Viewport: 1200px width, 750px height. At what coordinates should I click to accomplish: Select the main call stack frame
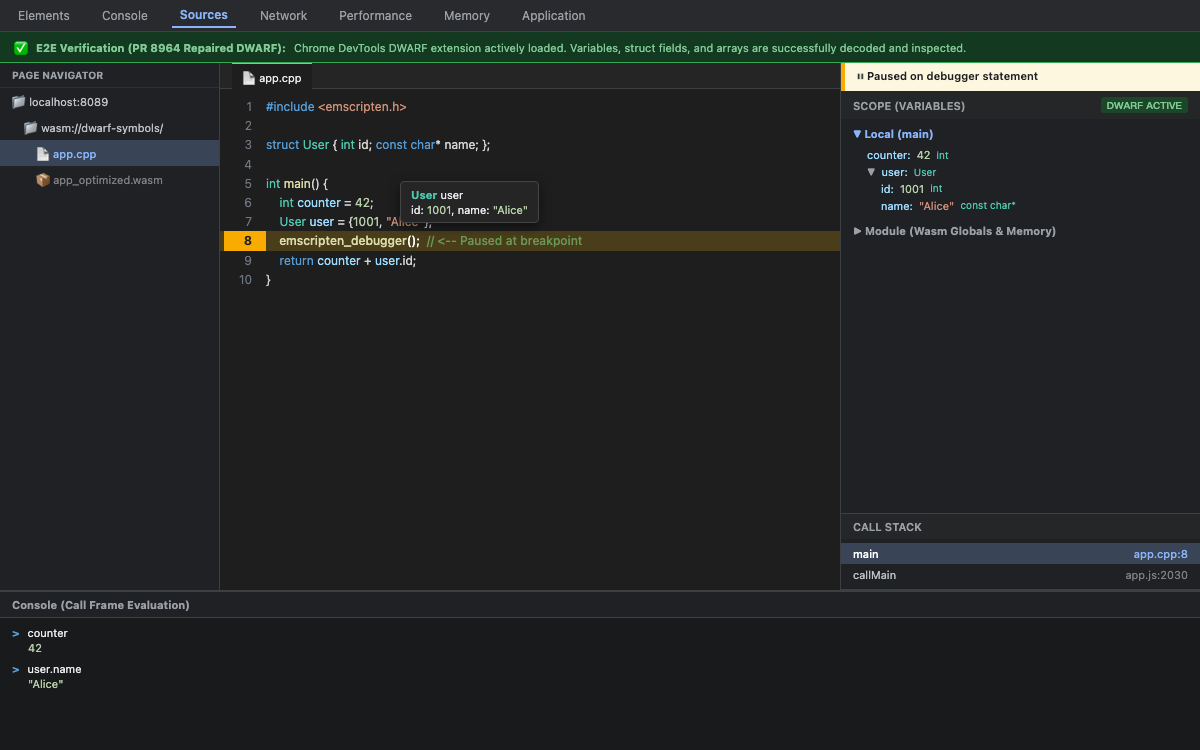(x=1020, y=554)
